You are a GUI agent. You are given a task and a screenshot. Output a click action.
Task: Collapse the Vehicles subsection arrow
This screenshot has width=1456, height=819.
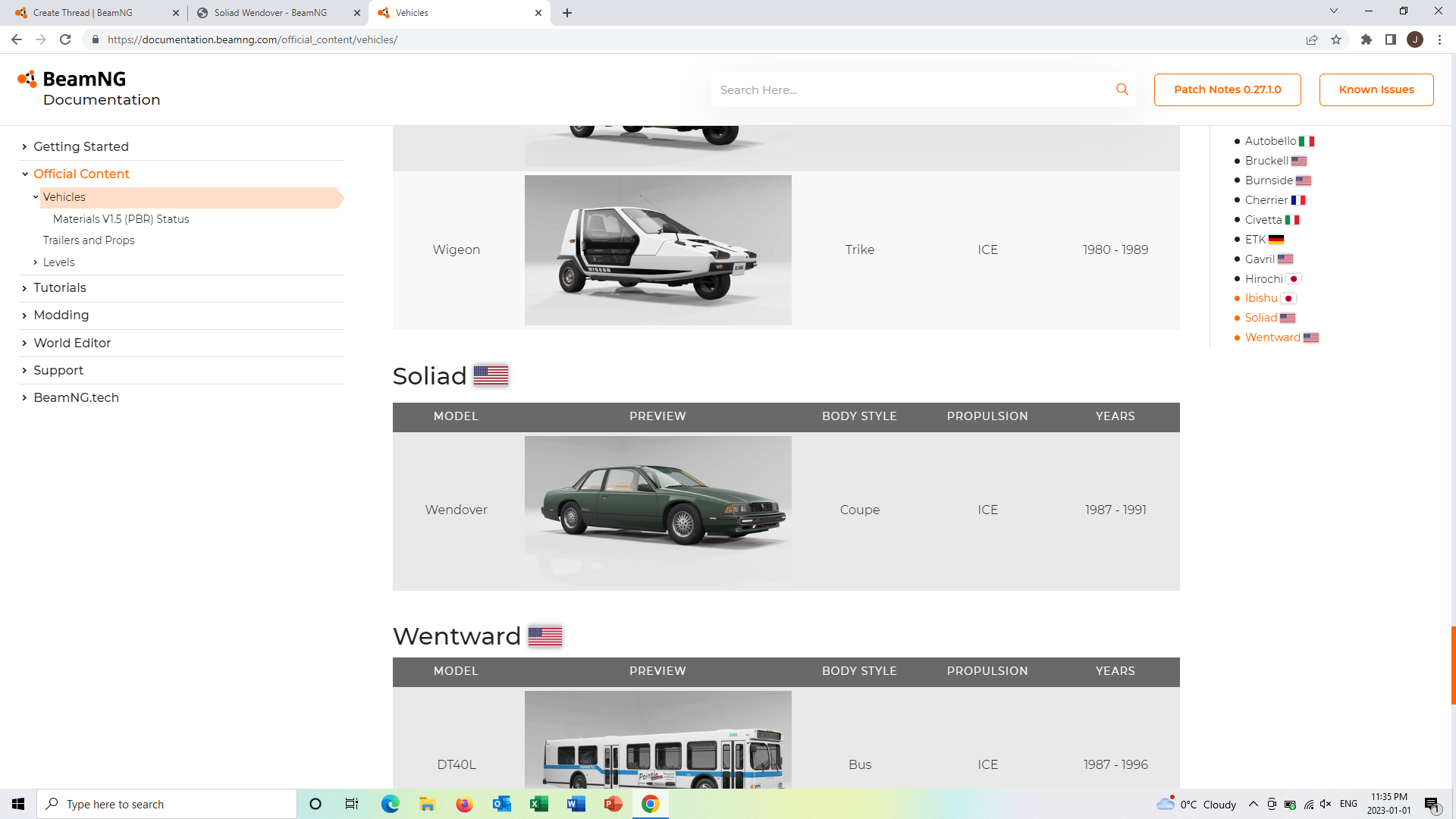pos(35,197)
